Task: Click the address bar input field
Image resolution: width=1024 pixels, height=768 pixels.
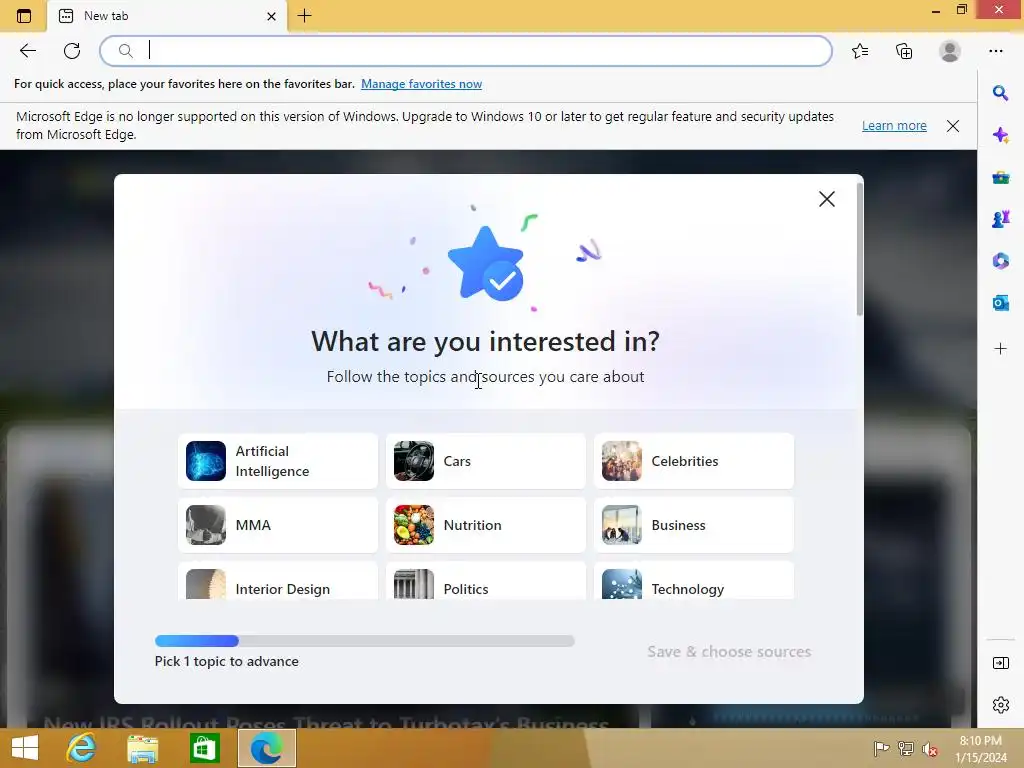Action: click(466, 51)
